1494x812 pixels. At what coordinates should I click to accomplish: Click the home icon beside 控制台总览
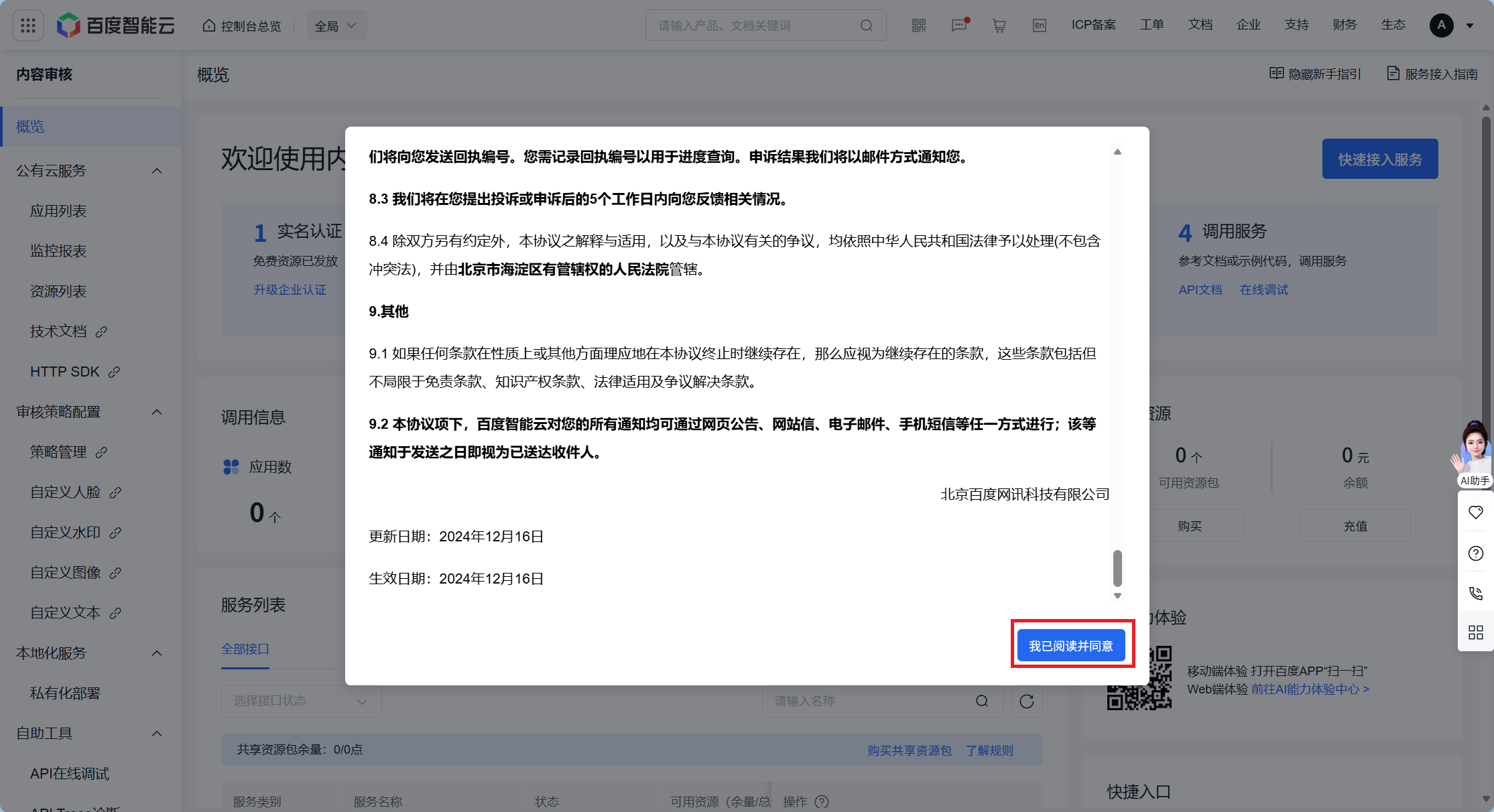[209, 25]
